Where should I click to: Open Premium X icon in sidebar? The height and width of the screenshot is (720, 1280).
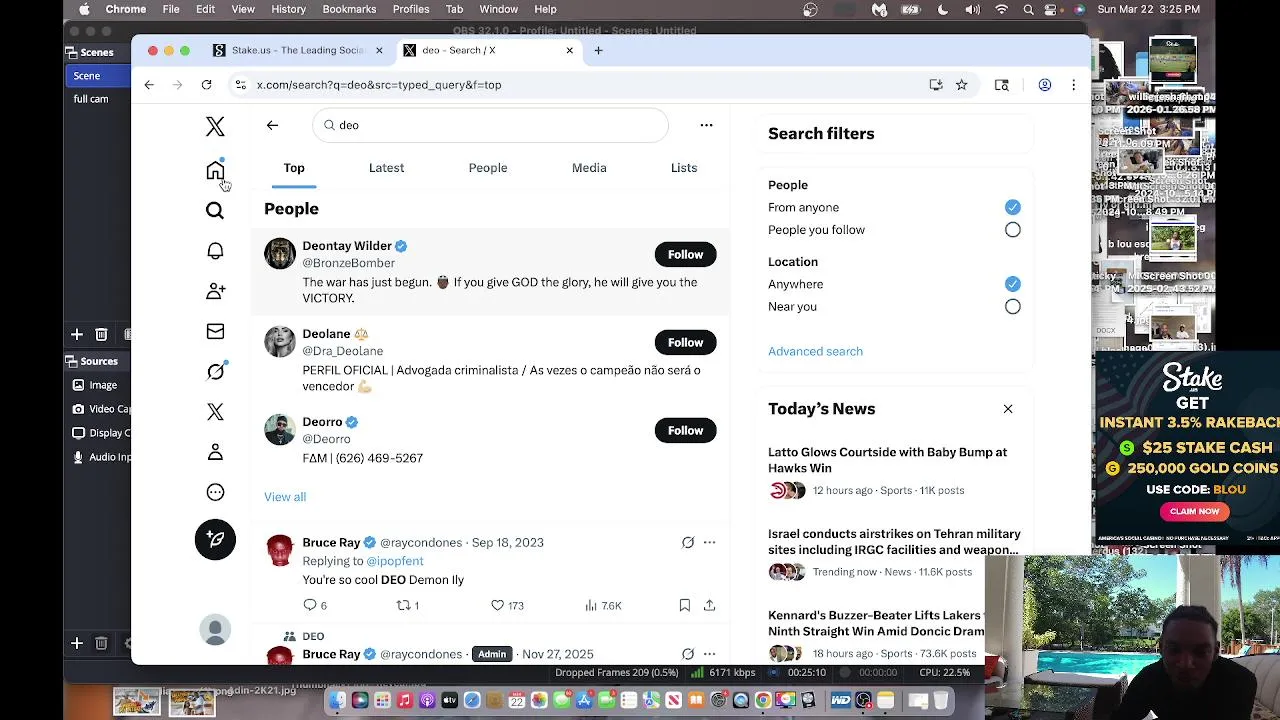215,412
